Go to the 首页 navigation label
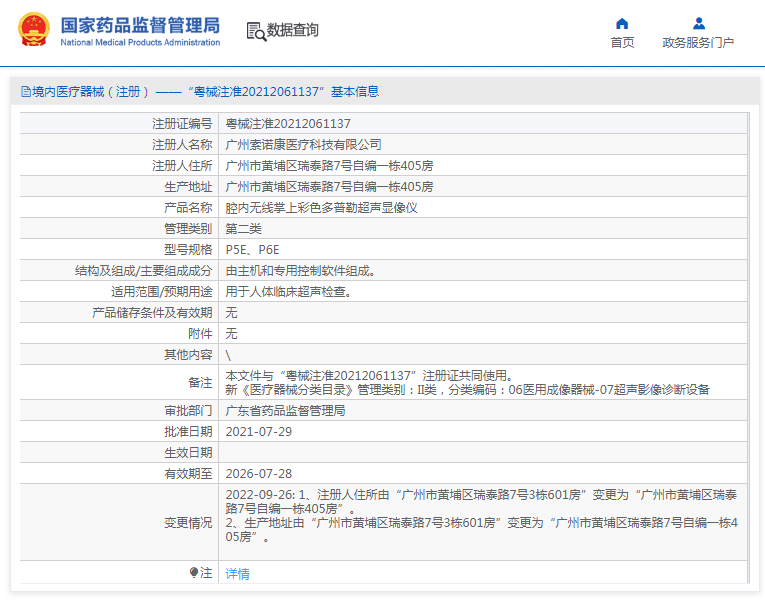 click(622, 43)
